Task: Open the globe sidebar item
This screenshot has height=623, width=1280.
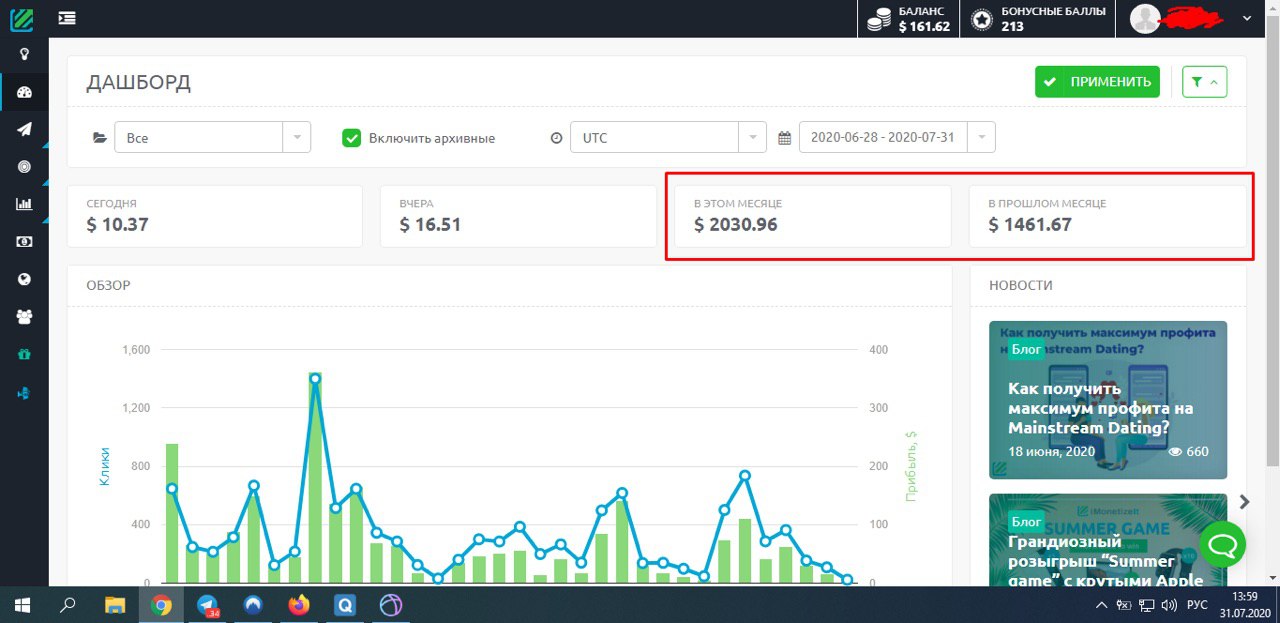Action: click(x=24, y=279)
